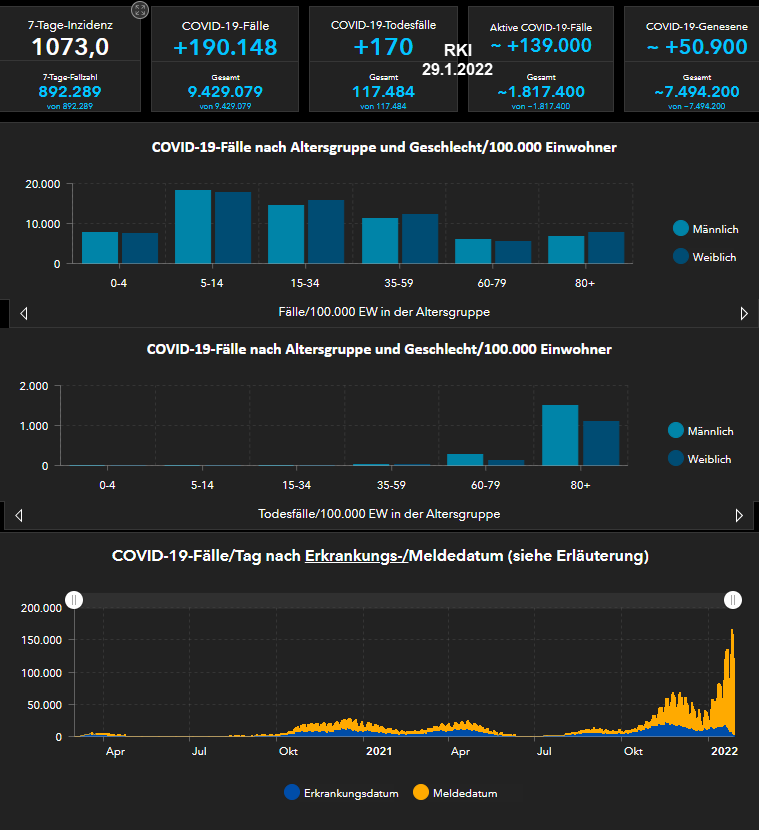Click left arrow of Todesfälle/100.000 EW chart
Screen dimensions: 759x830
pyautogui.click(x=19, y=516)
